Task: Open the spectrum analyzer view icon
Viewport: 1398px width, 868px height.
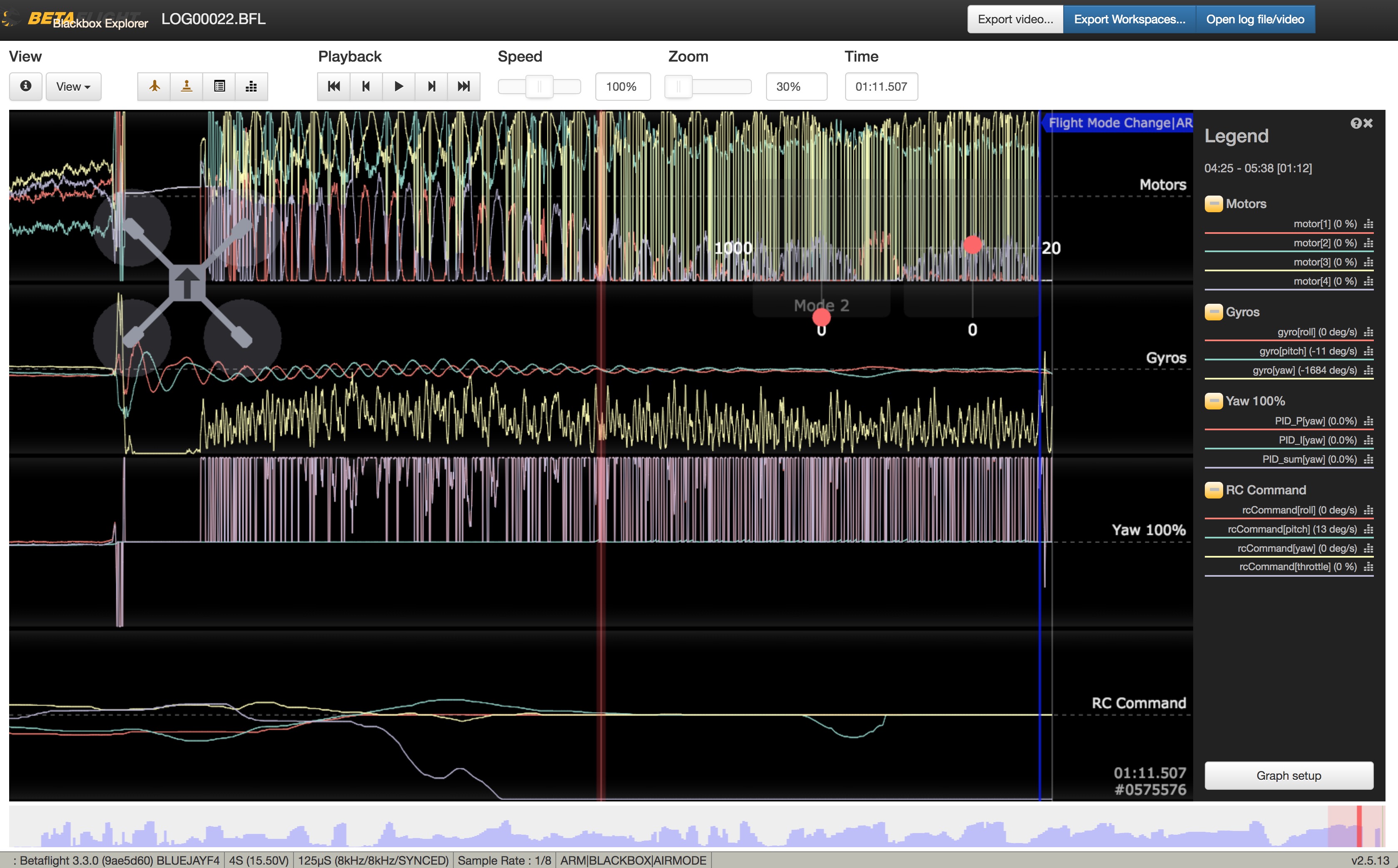Action: (251, 86)
